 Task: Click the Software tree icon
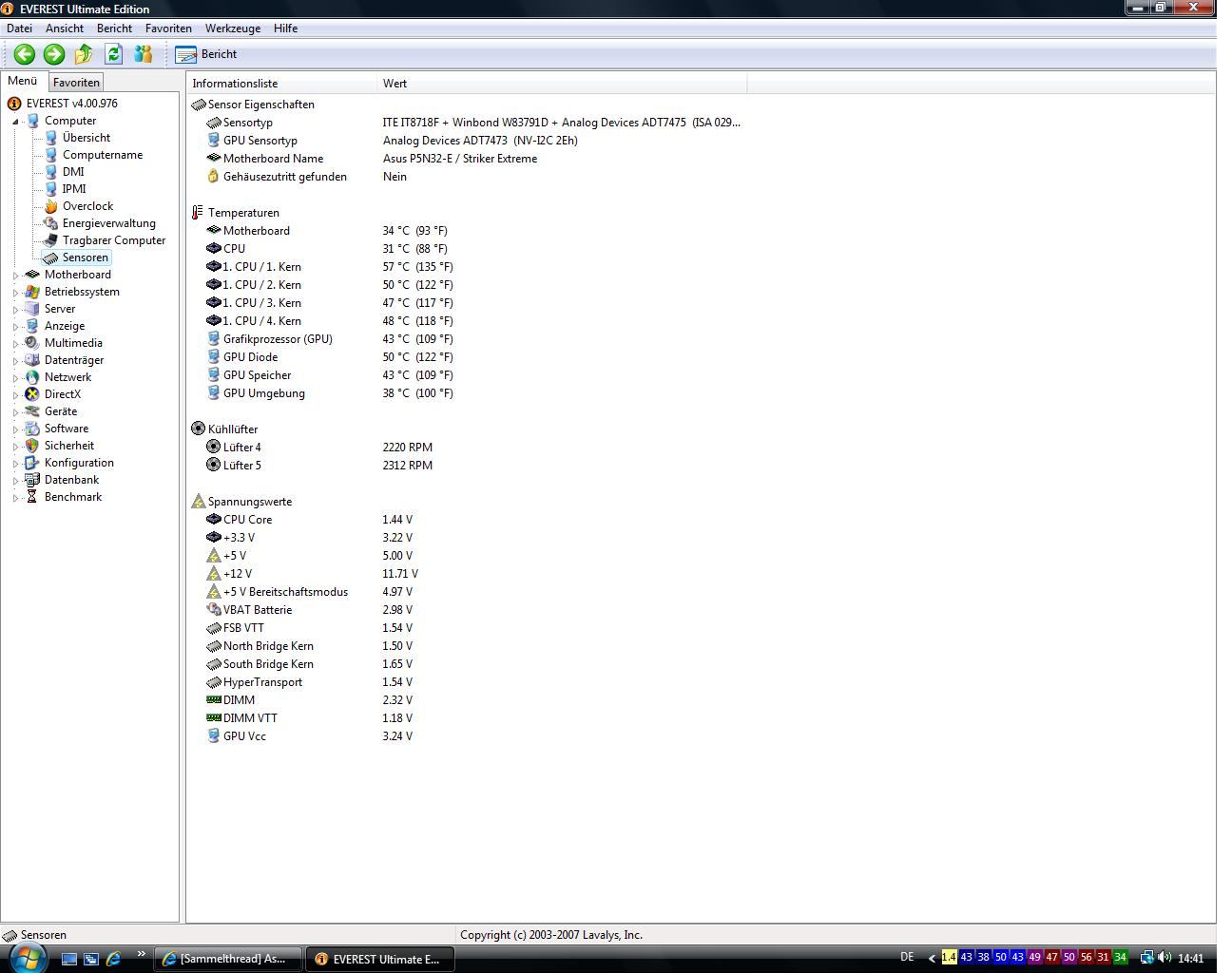[x=32, y=429]
